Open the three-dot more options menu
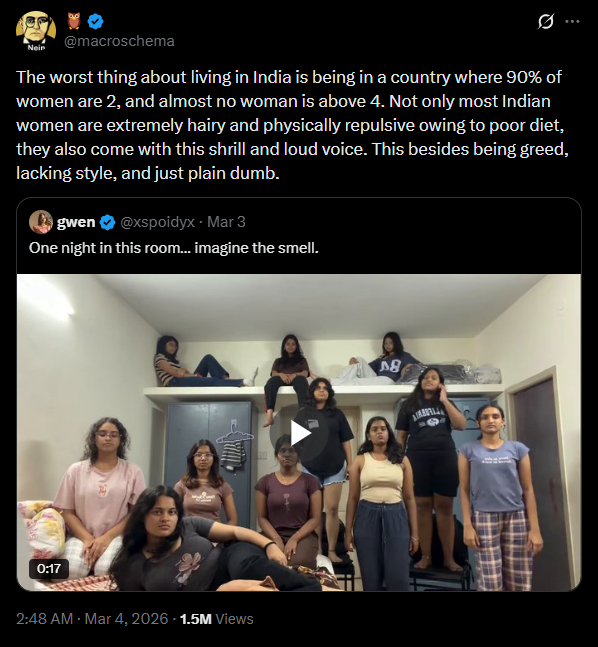The height and width of the screenshot is (647, 598). tap(572, 21)
